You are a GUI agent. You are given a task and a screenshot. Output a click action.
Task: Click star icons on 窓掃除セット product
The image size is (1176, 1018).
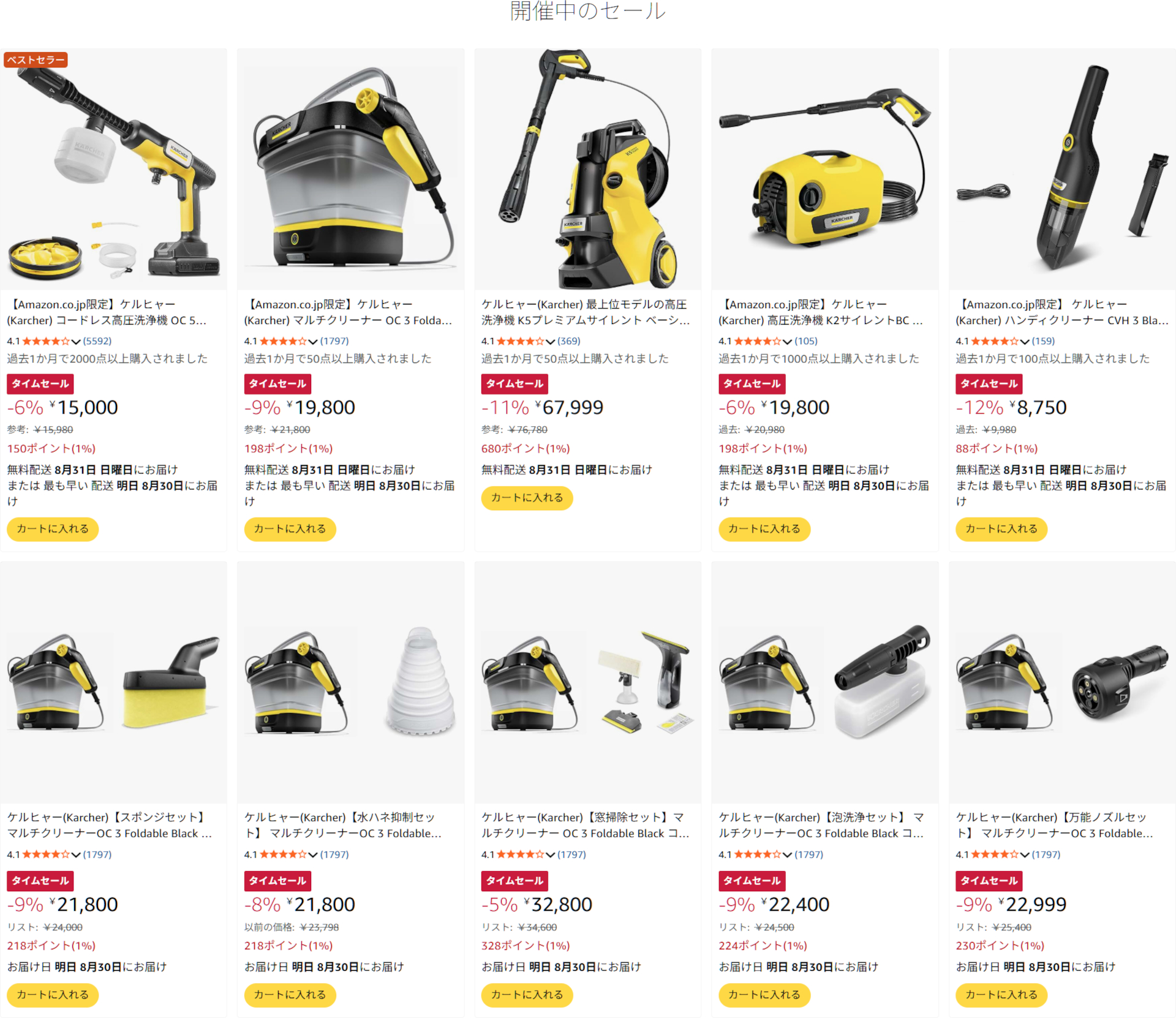[520, 854]
